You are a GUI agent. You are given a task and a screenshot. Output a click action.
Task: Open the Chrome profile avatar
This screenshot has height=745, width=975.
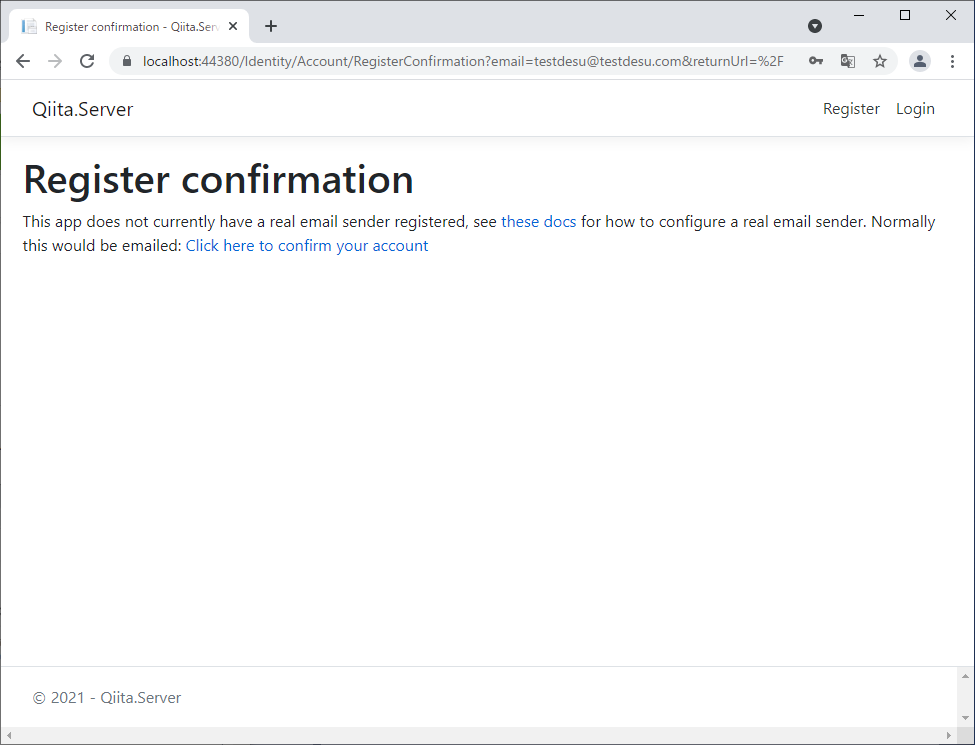[x=920, y=61]
